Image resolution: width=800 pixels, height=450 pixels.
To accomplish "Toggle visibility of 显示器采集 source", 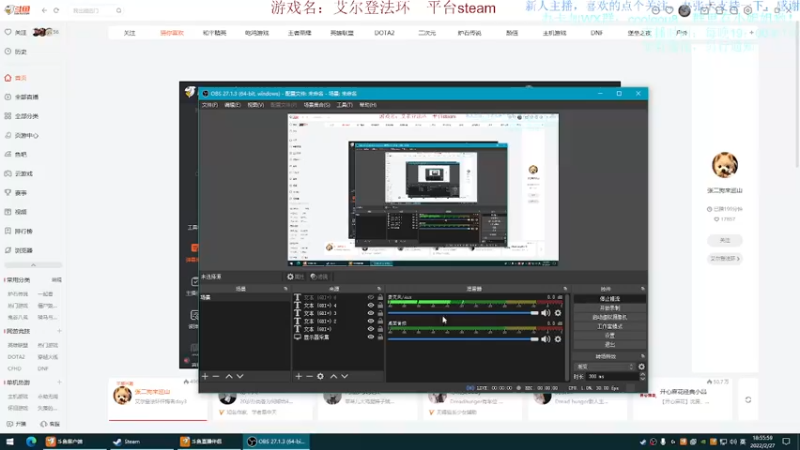I will (371, 337).
